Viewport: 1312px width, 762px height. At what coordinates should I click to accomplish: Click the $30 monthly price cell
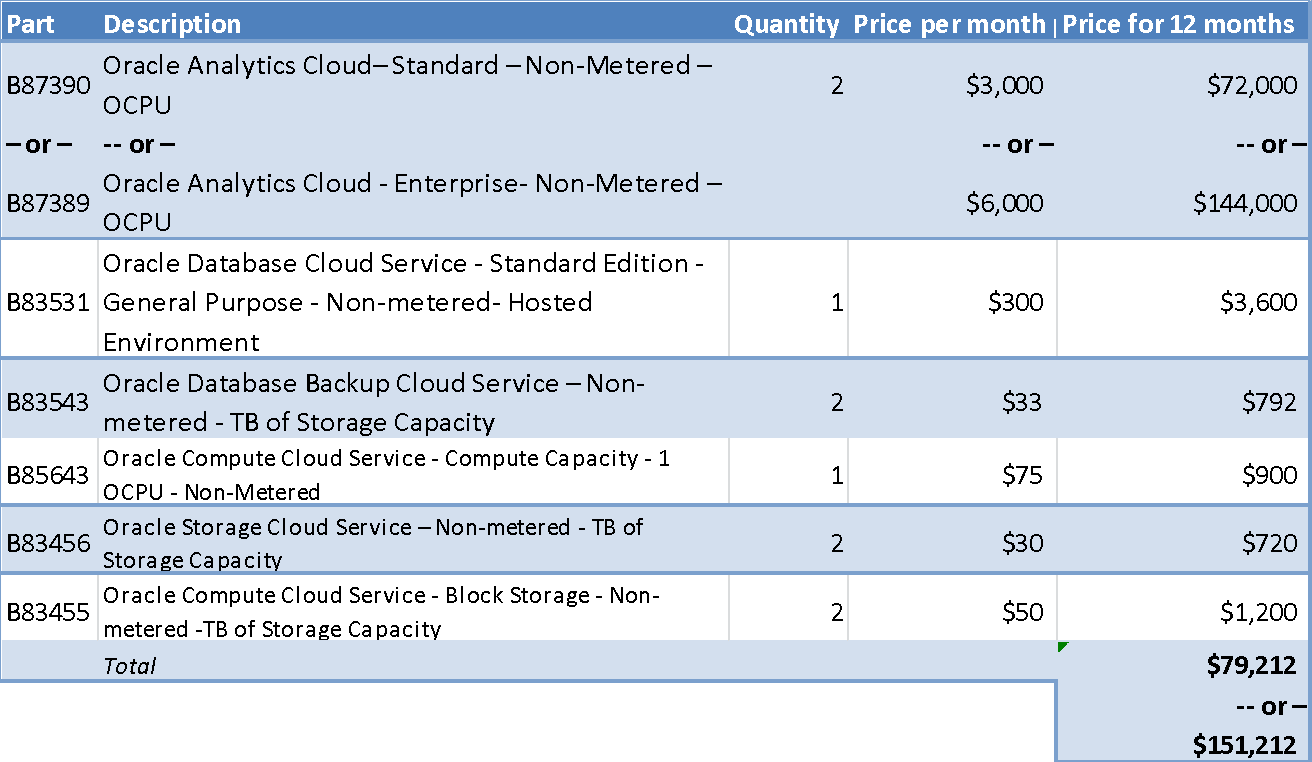tap(1022, 543)
